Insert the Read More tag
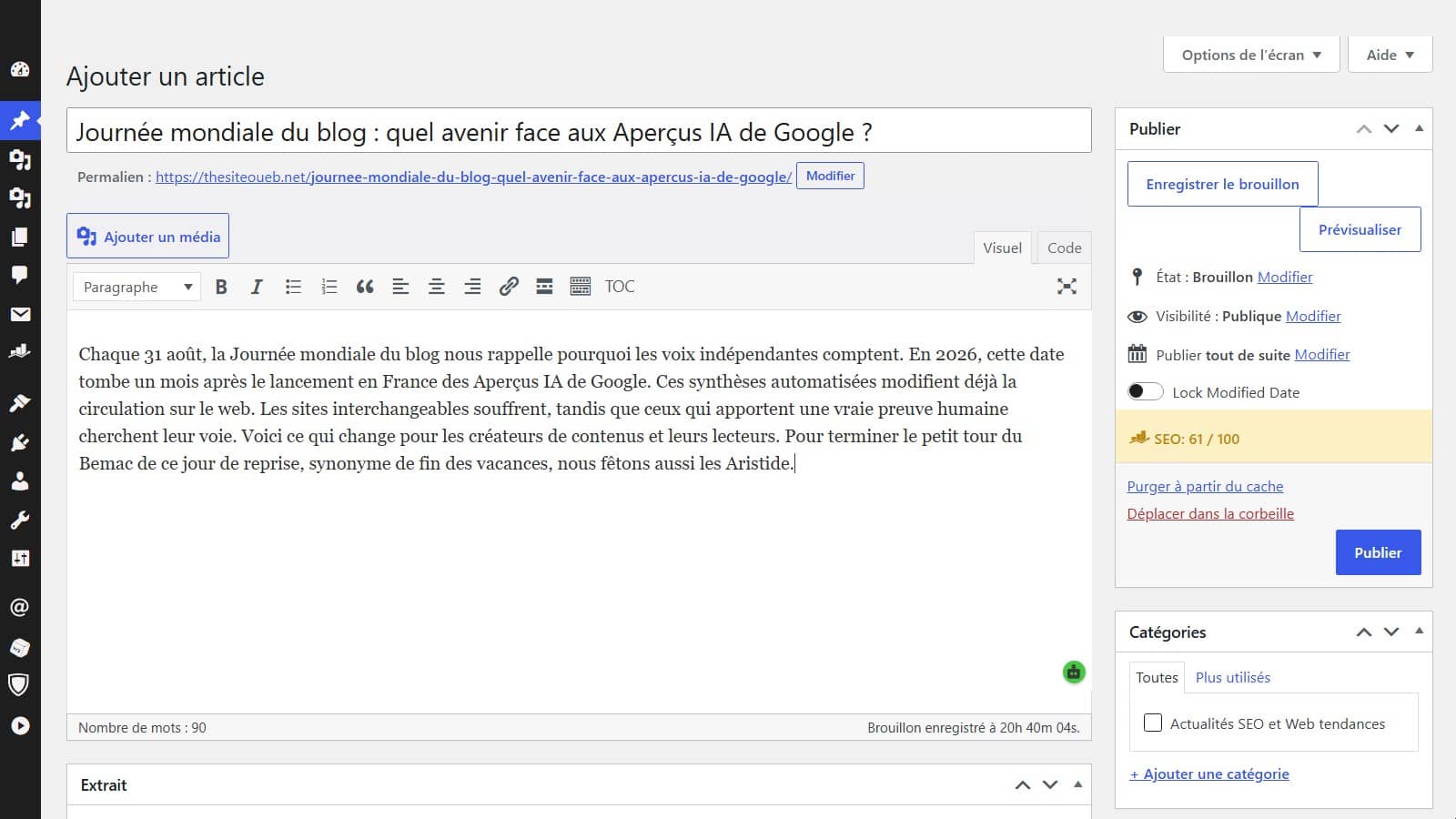 (544, 287)
